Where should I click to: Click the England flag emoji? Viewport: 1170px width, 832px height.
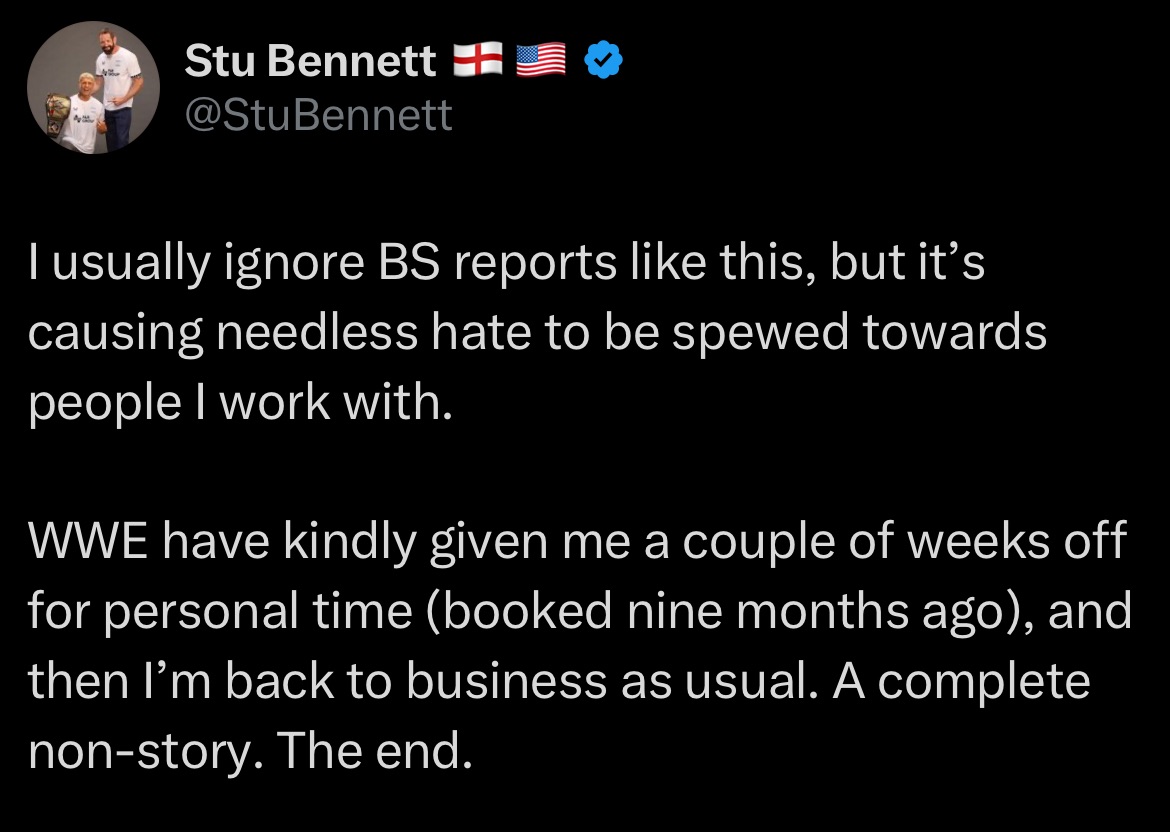[x=478, y=59]
